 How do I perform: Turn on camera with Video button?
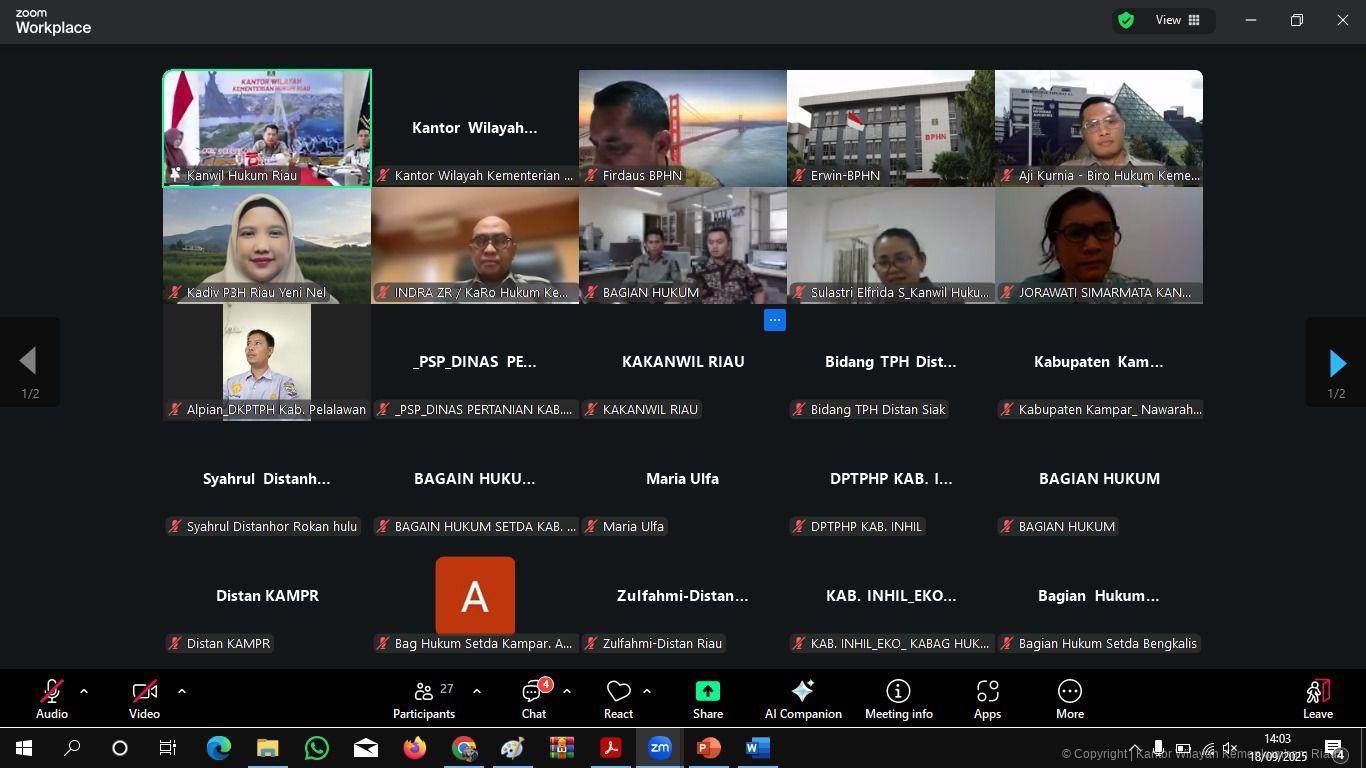tap(144, 699)
